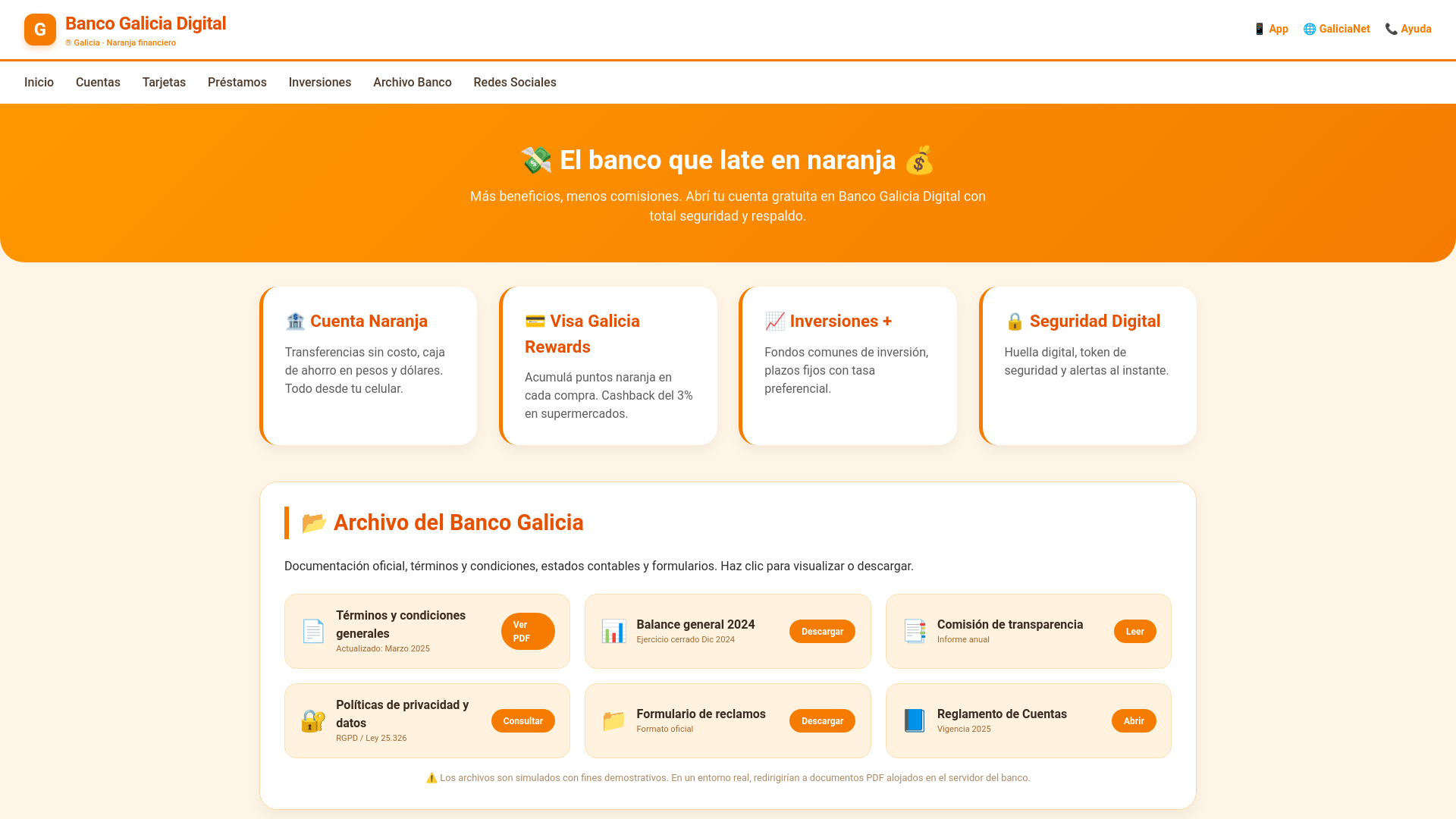Select Tarjetas in the navigation bar
The image size is (1456, 819).
pyautogui.click(x=164, y=82)
